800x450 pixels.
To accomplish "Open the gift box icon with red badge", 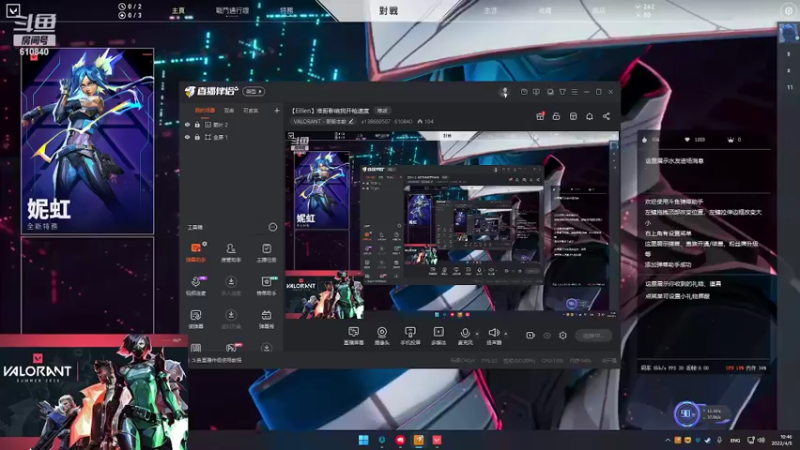I will (540, 116).
